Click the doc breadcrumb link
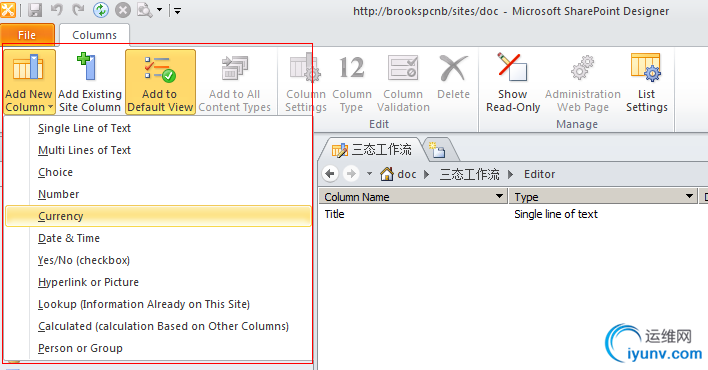 (407, 174)
